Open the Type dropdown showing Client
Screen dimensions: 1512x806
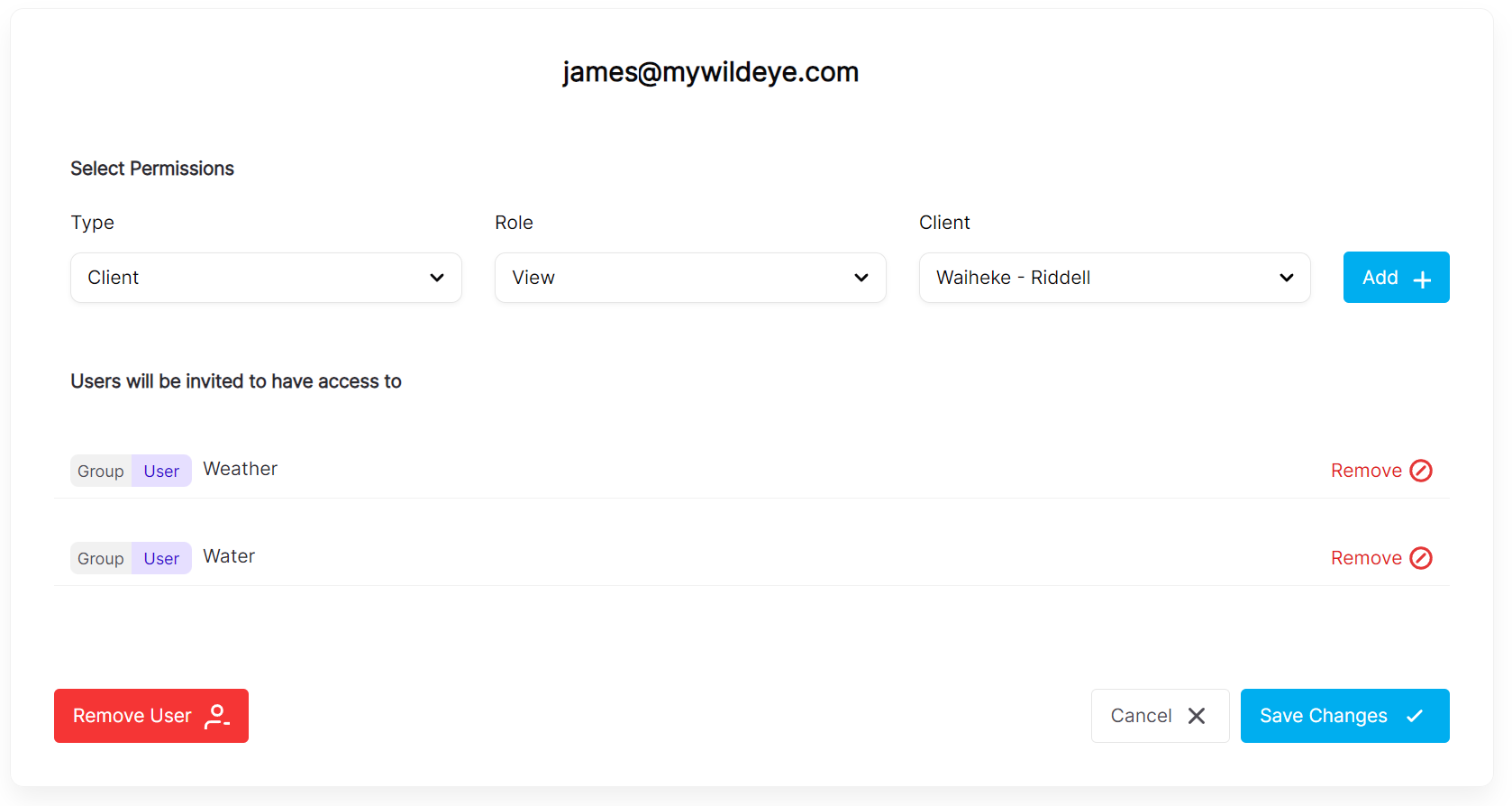point(266,278)
